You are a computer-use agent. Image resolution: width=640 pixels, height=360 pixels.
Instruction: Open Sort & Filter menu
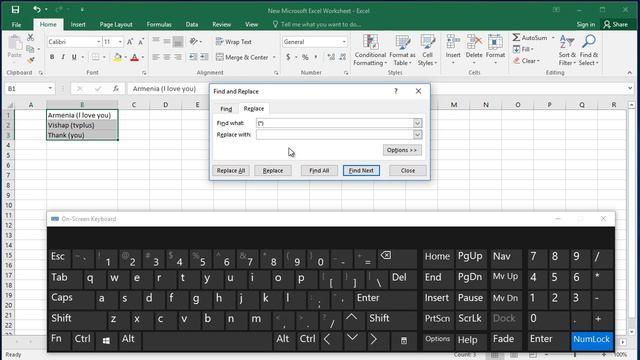(x=567, y=50)
